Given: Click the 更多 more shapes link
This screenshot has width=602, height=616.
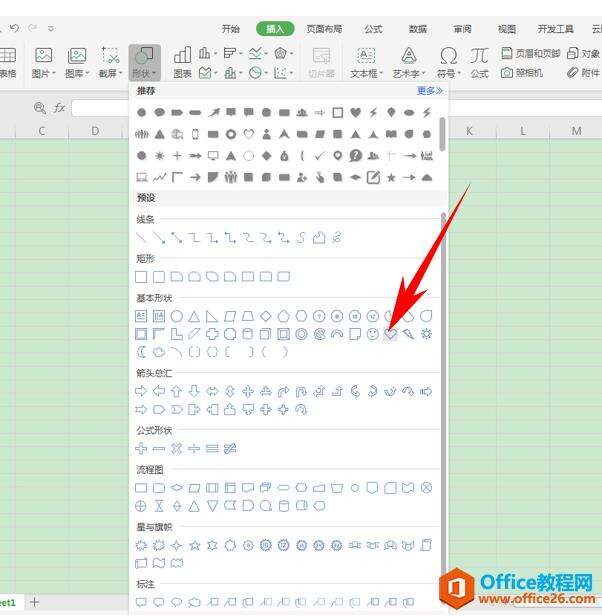Looking at the screenshot, I should [429, 91].
